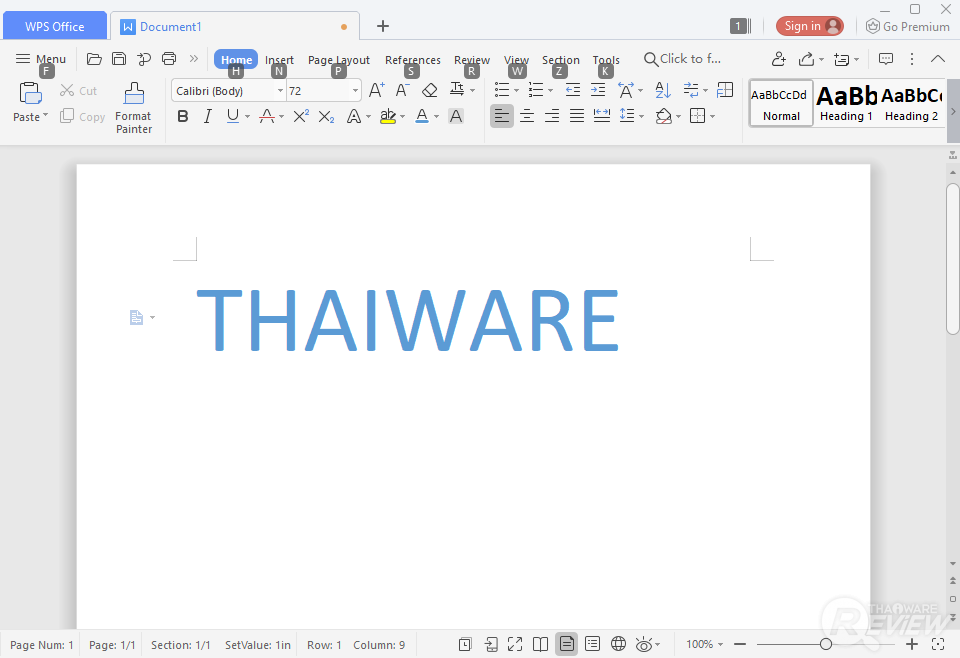Viewport: 960px width, 658px height.
Task: Toggle Bold formatting
Action: pos(182,116)
